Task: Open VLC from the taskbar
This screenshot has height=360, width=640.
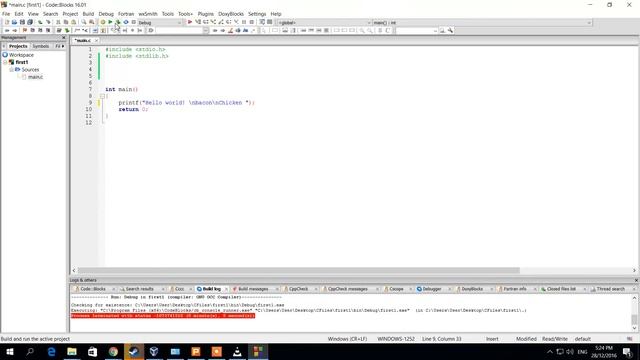Action: click(237, 351)
